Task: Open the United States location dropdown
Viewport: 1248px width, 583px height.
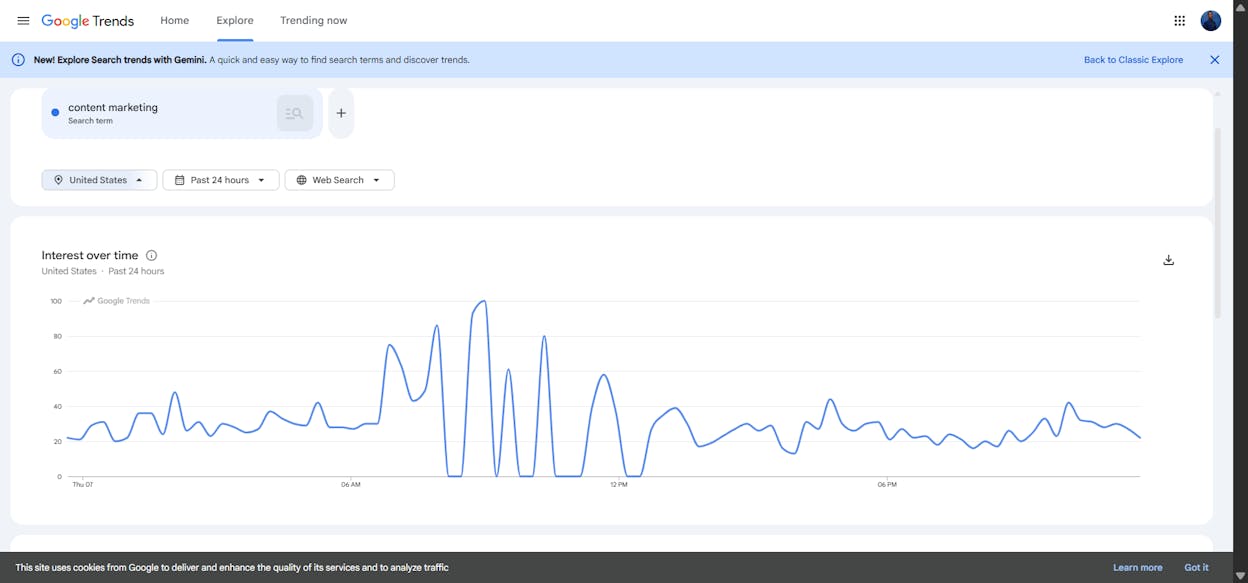Action: pyautogui.click(x=99, y=180)
